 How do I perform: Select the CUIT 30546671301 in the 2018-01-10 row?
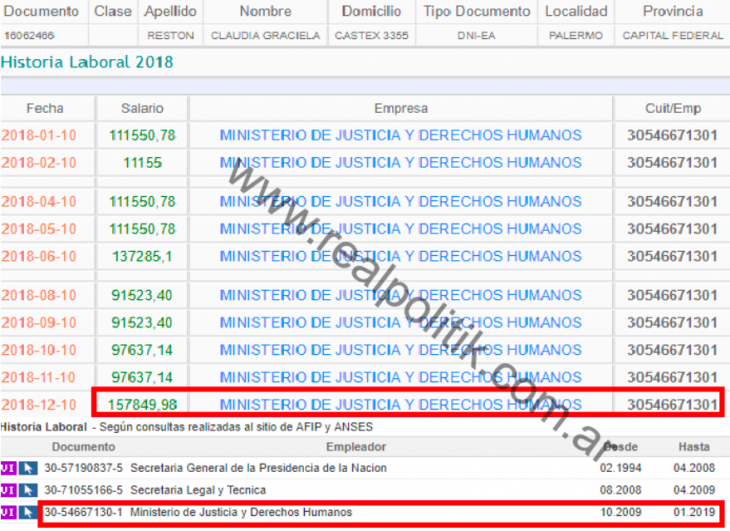click(x=672, y=135)
